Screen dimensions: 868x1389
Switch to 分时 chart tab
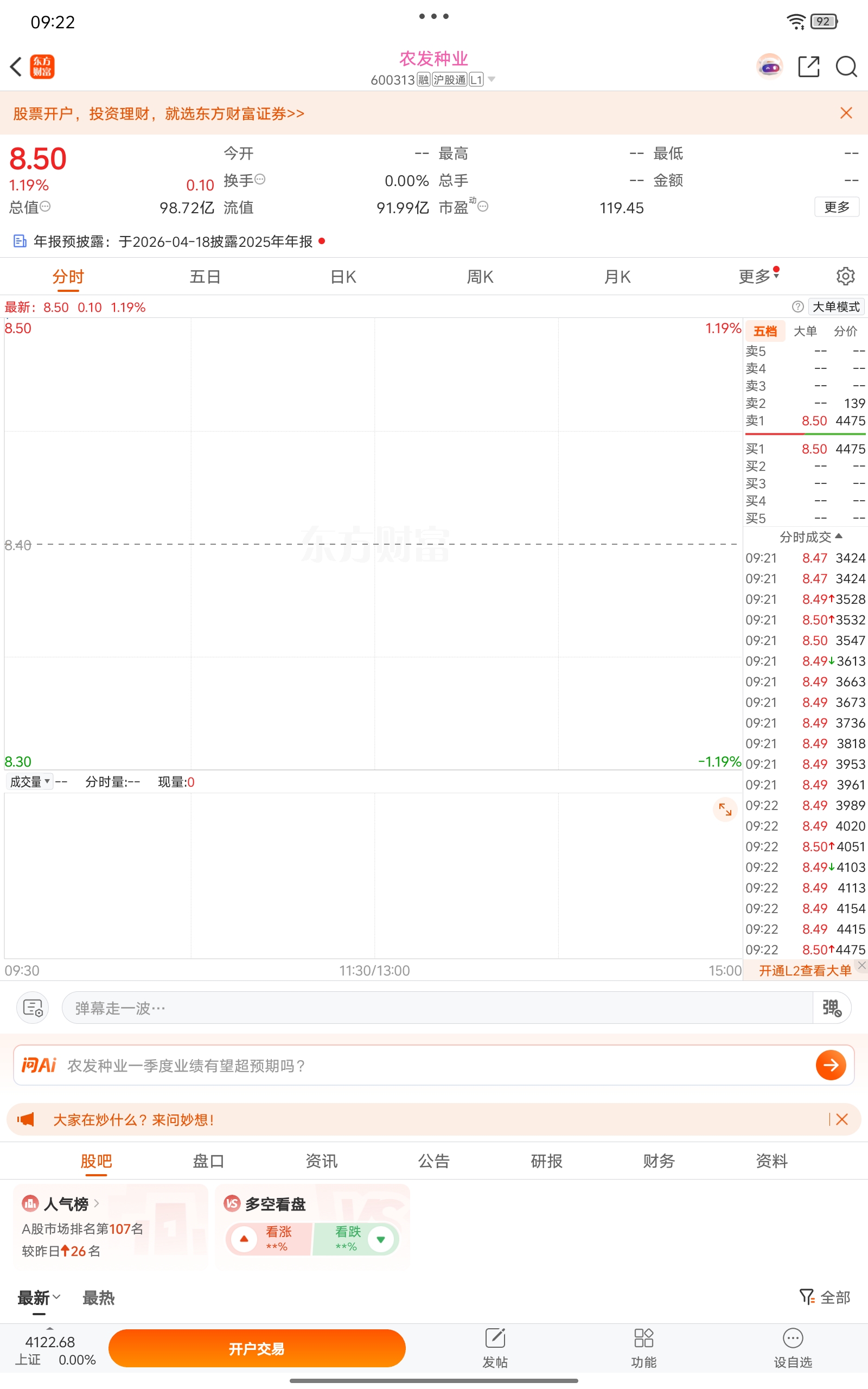[68, 276]
